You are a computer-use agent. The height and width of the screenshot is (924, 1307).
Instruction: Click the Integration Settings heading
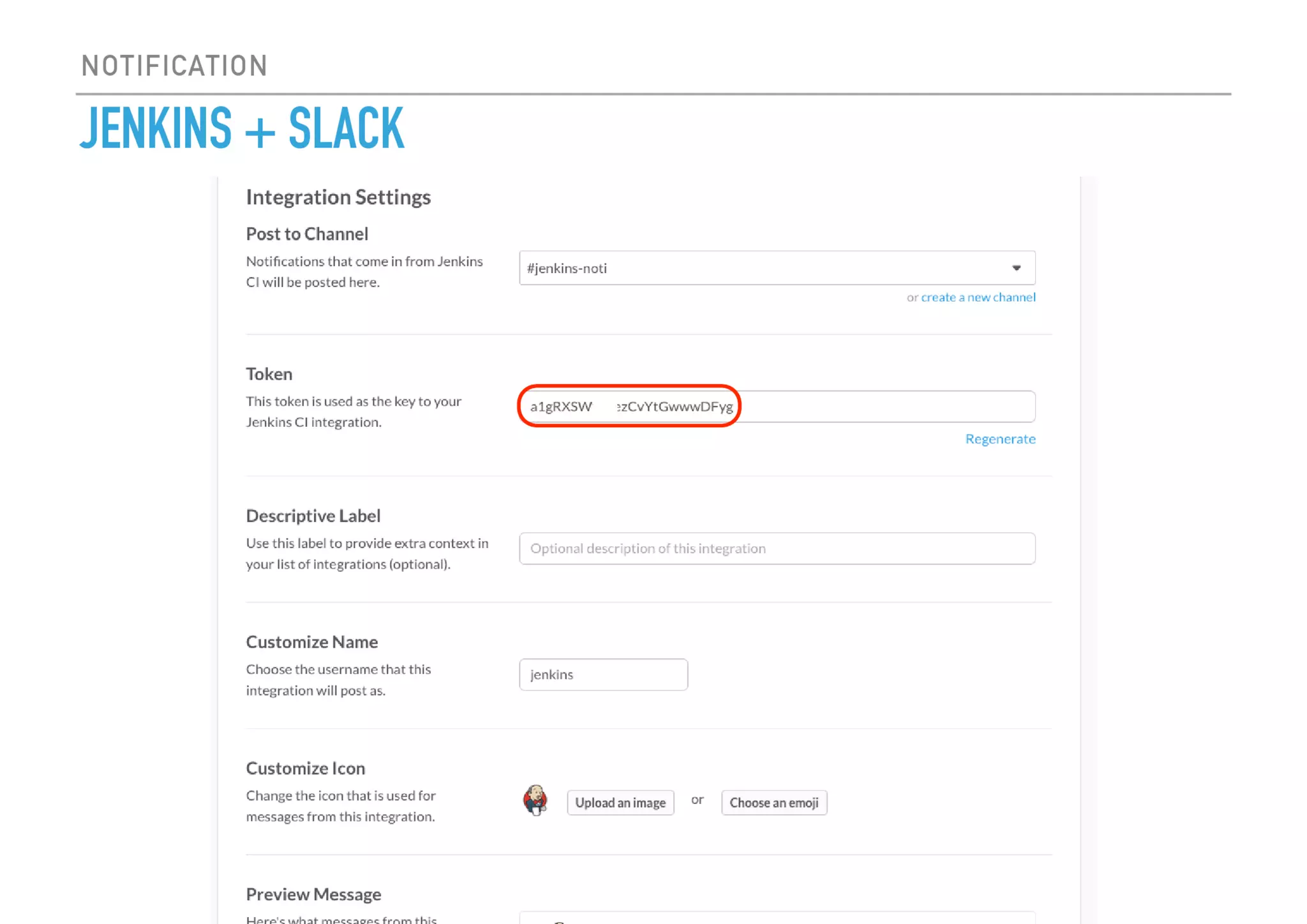pos(338,197)
